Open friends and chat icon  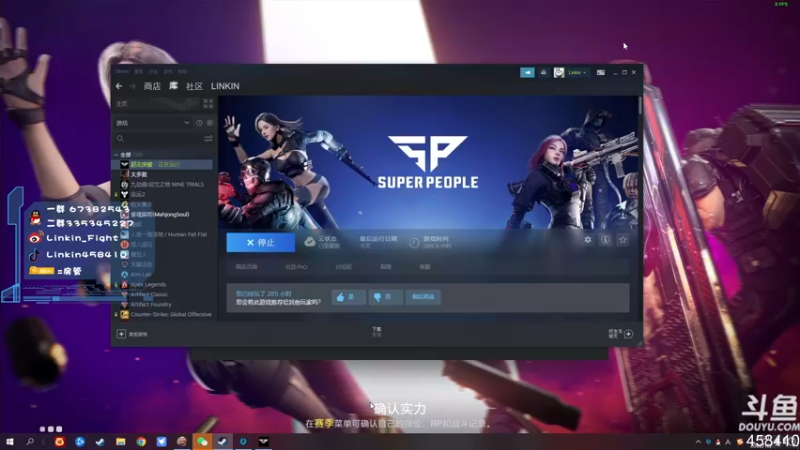pyautogui.click(x=629, y=334)
